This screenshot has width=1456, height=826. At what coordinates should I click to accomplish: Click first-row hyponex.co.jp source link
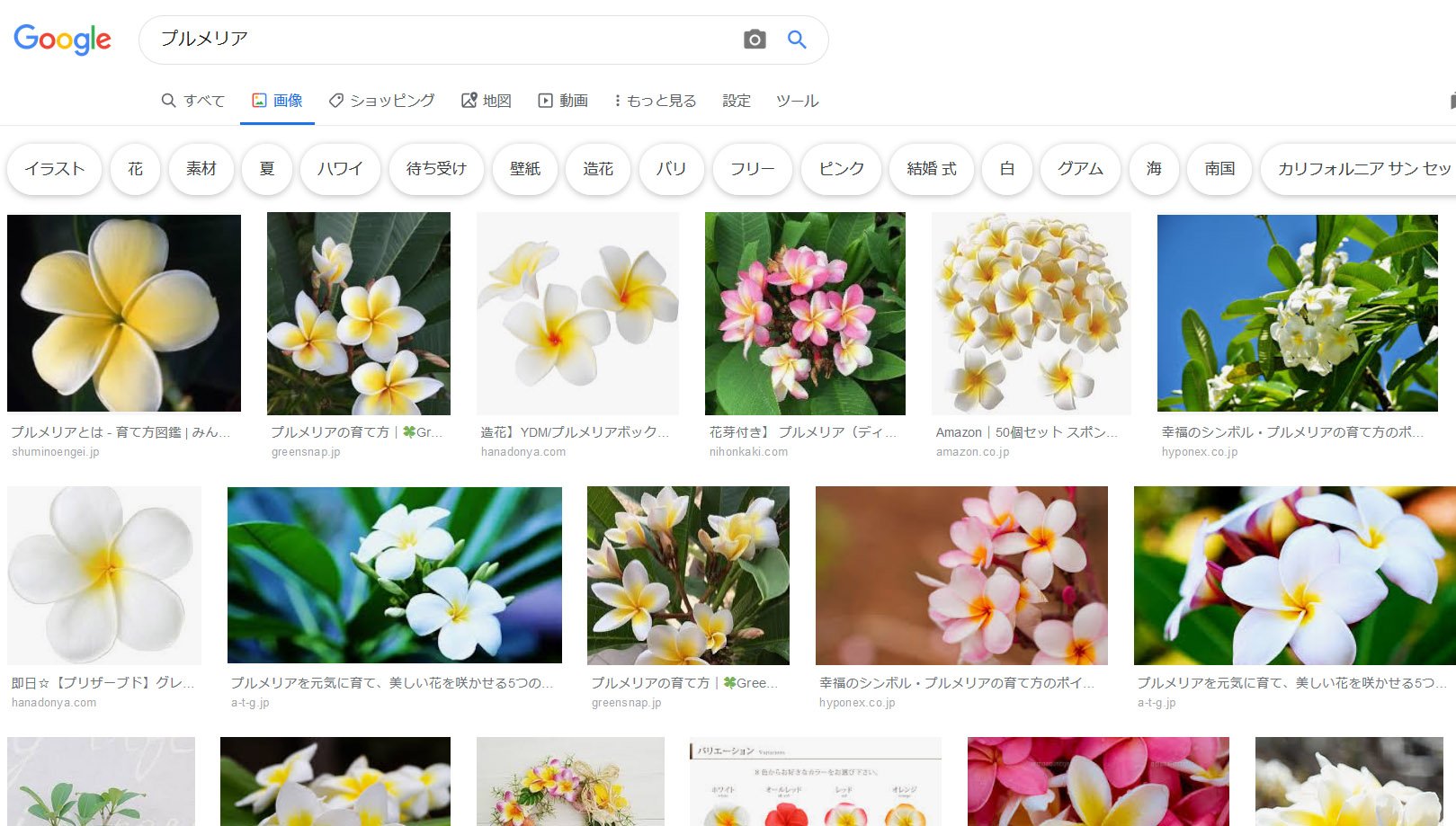(x=1200, y=452)
